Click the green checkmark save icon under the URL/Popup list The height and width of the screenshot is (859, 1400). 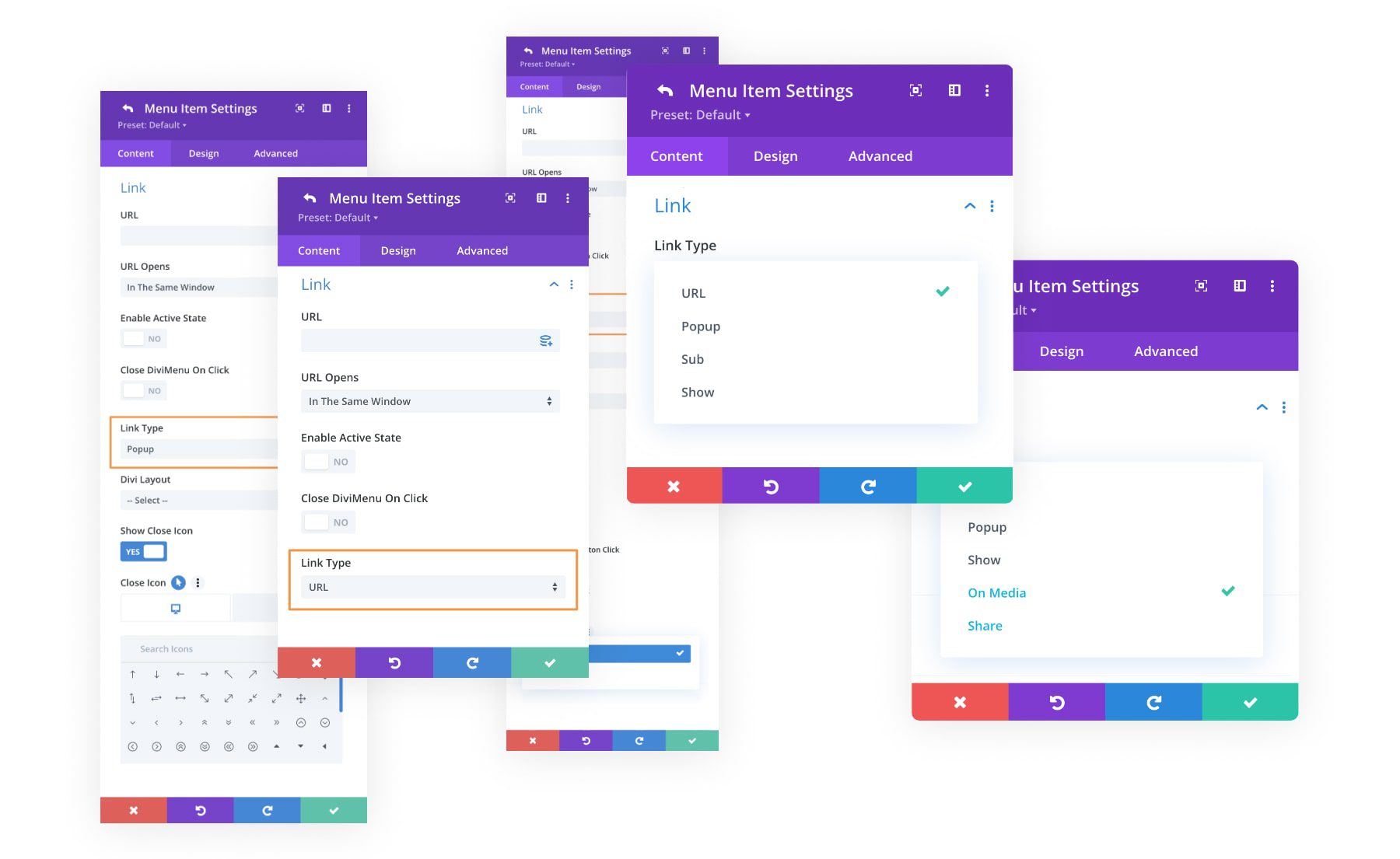click(964, 487)
